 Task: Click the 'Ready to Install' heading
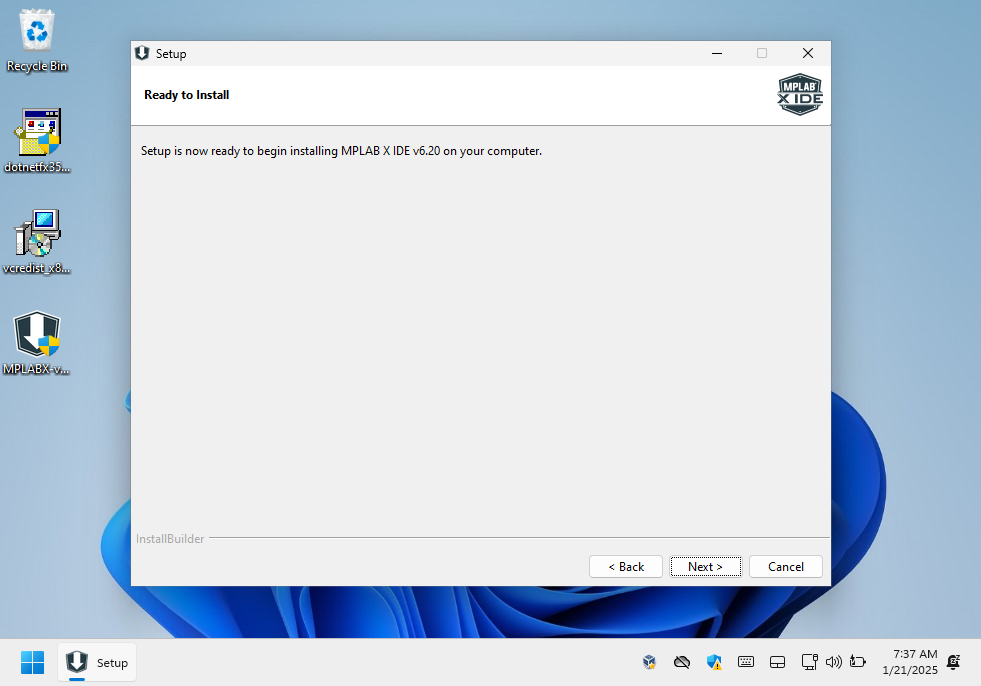186,95
